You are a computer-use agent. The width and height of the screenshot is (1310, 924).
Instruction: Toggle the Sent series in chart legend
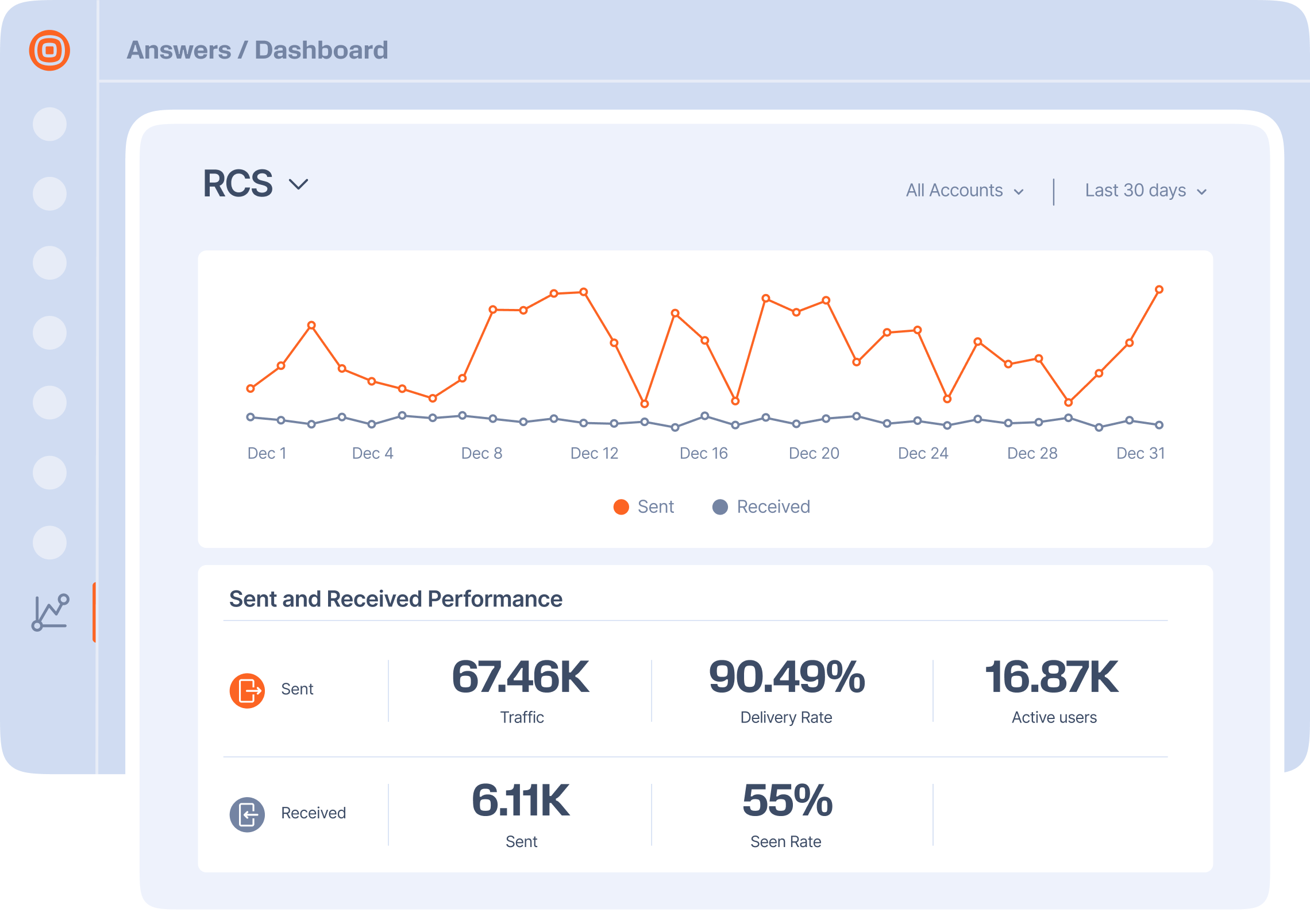click(x=645, y=507)
